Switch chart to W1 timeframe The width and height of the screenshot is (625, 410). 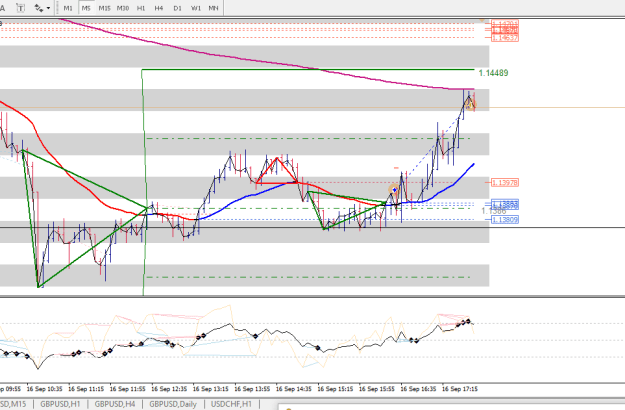point(196,8)
